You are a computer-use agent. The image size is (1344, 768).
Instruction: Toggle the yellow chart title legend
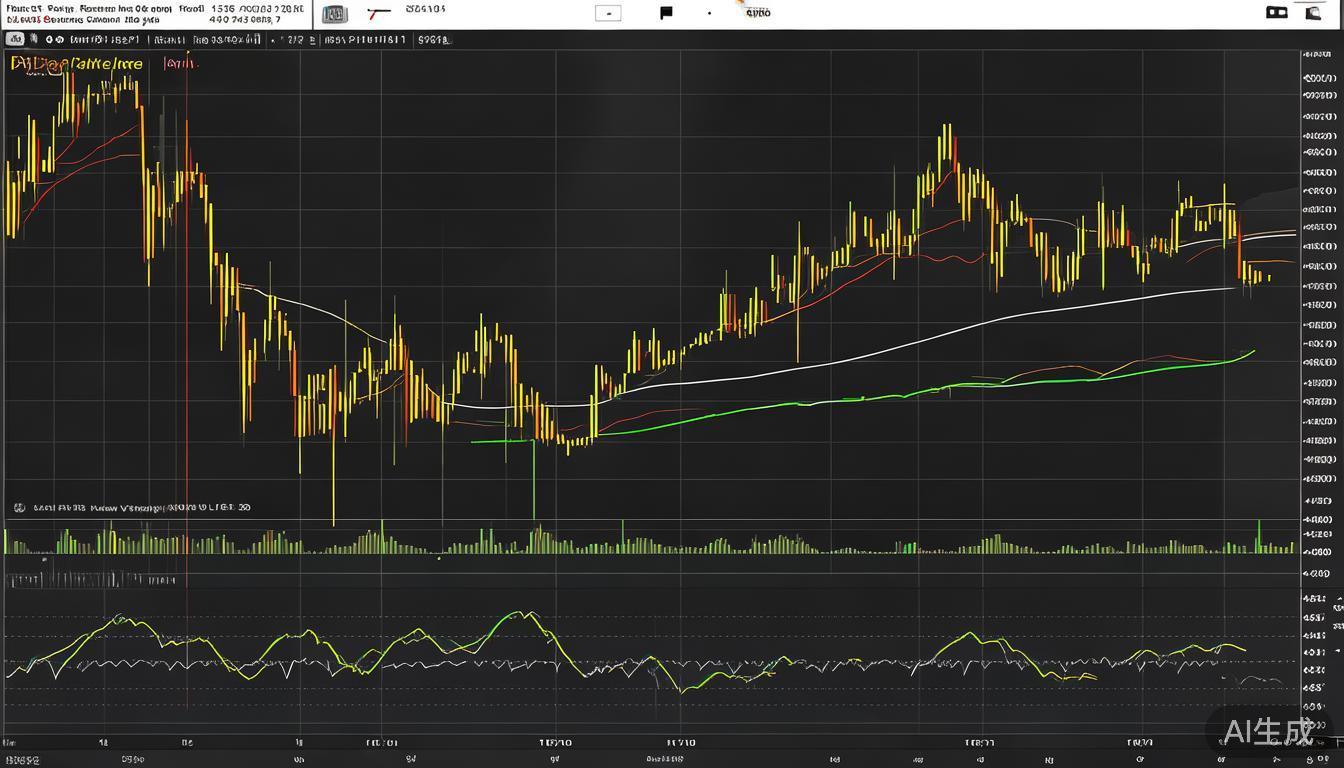[x=77, y=64]
